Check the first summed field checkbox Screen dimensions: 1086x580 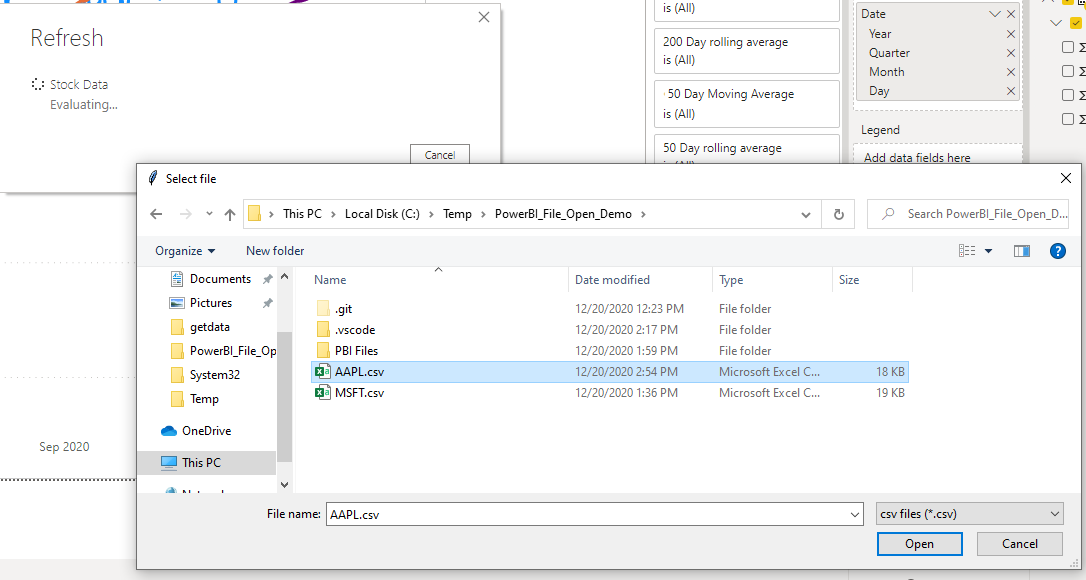pyautogui.click(x=1068, y=45)
